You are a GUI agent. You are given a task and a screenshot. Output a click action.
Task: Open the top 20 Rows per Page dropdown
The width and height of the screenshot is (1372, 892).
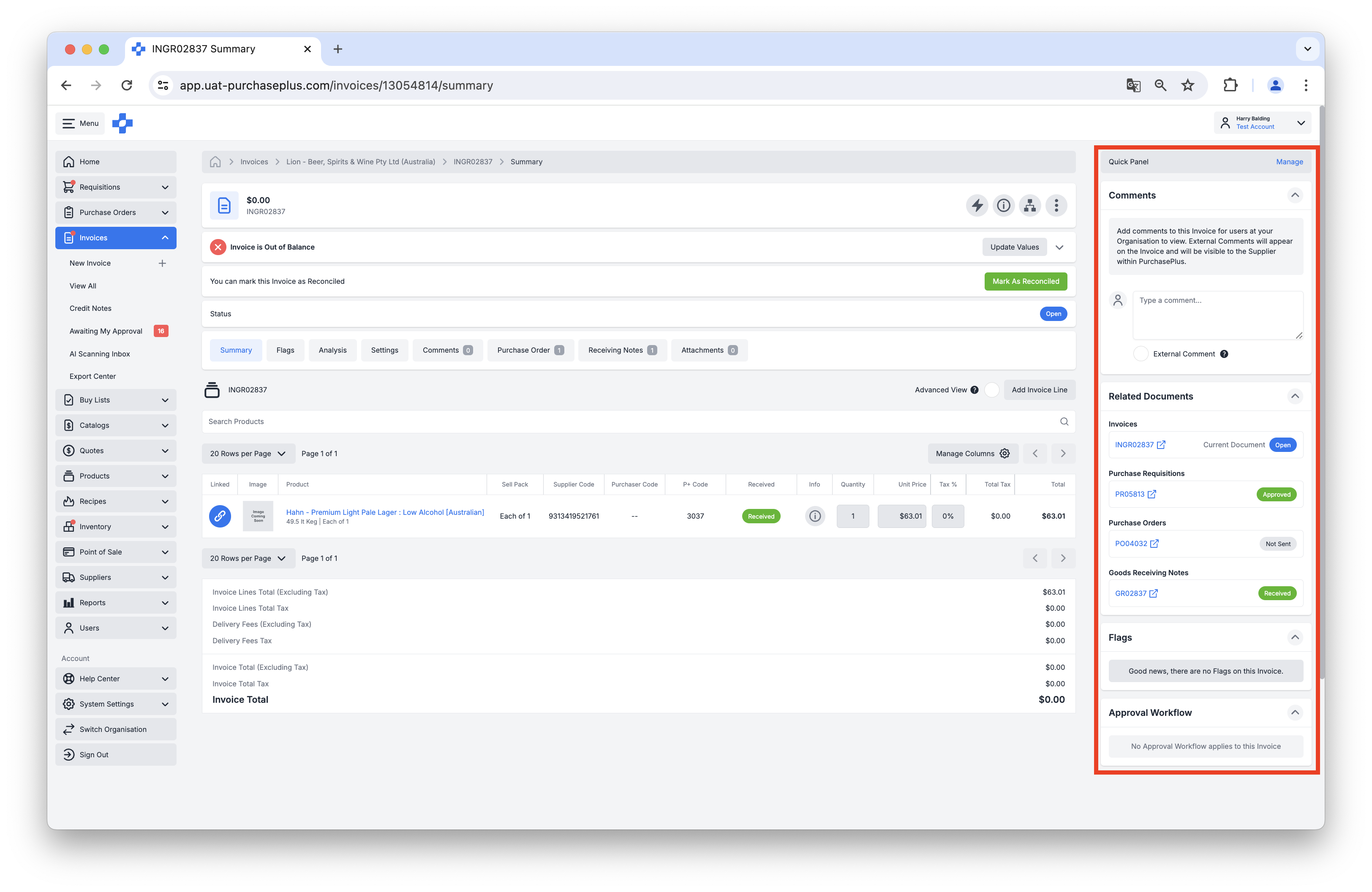248,454
